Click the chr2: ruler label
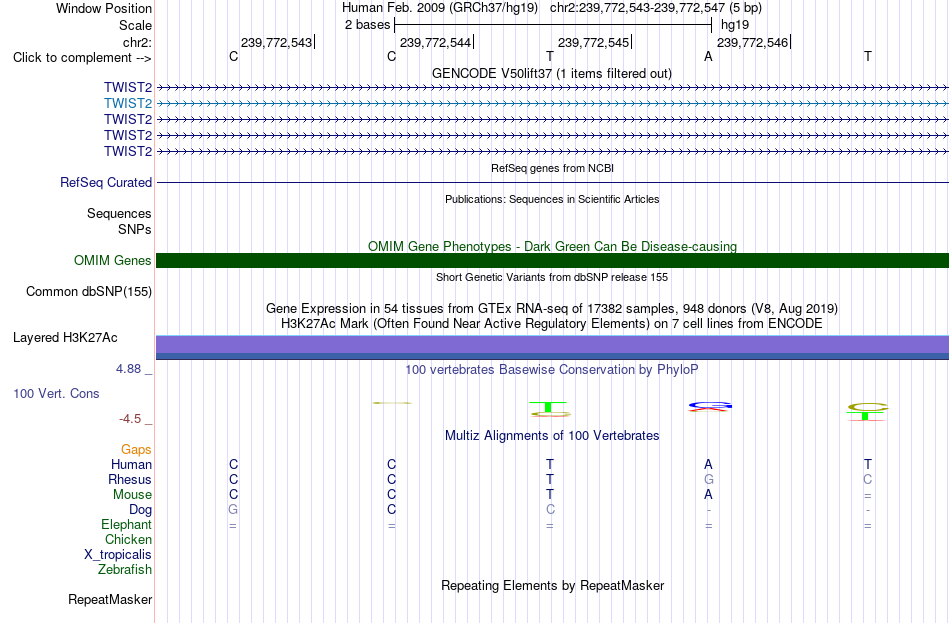 [x=138, y=42]
